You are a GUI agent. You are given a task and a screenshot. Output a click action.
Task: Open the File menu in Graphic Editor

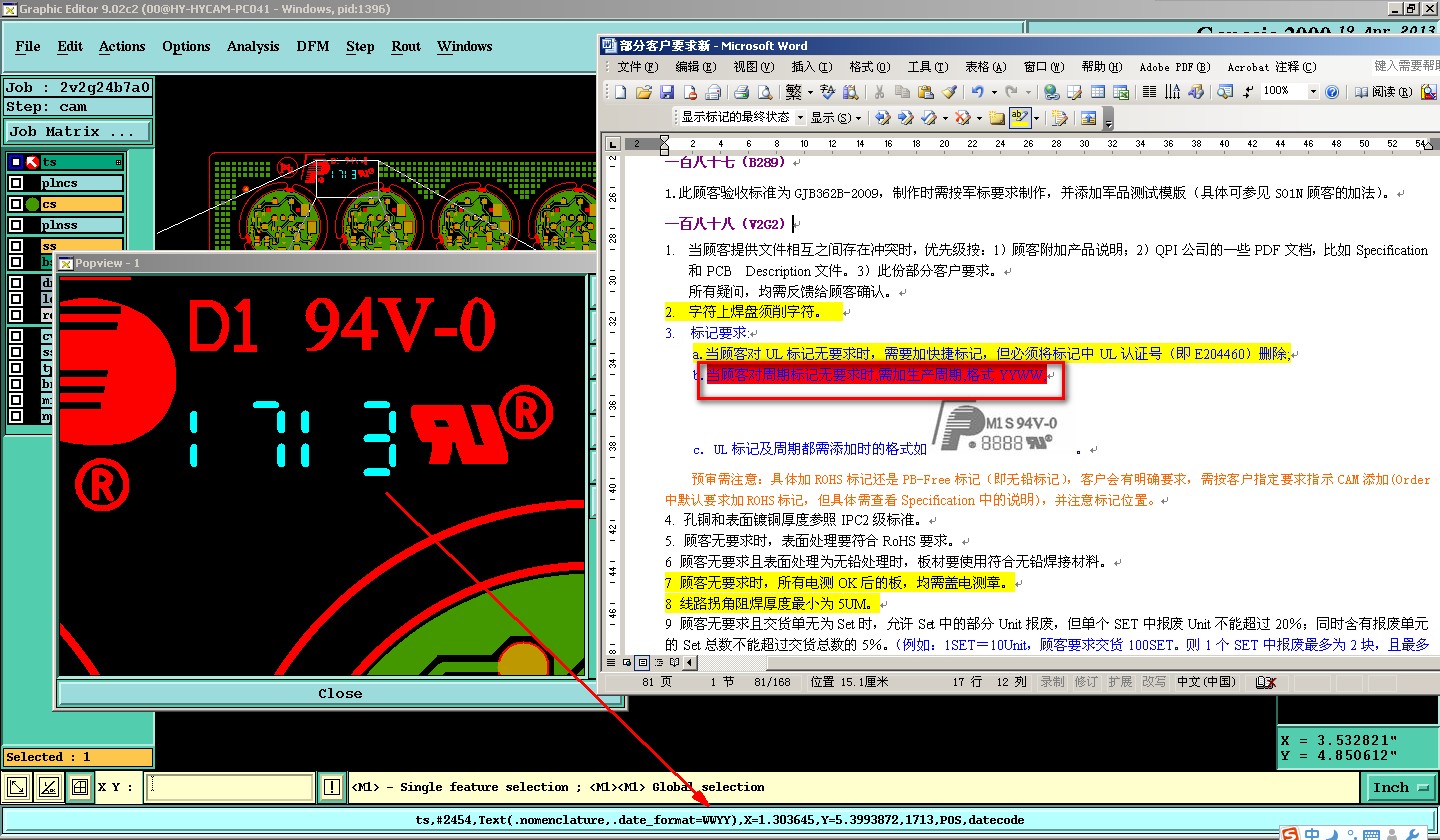coord(28,46)
